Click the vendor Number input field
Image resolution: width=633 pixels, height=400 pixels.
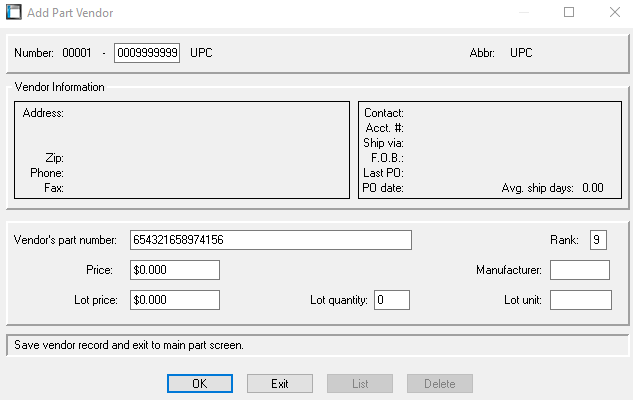pos(147,52)
